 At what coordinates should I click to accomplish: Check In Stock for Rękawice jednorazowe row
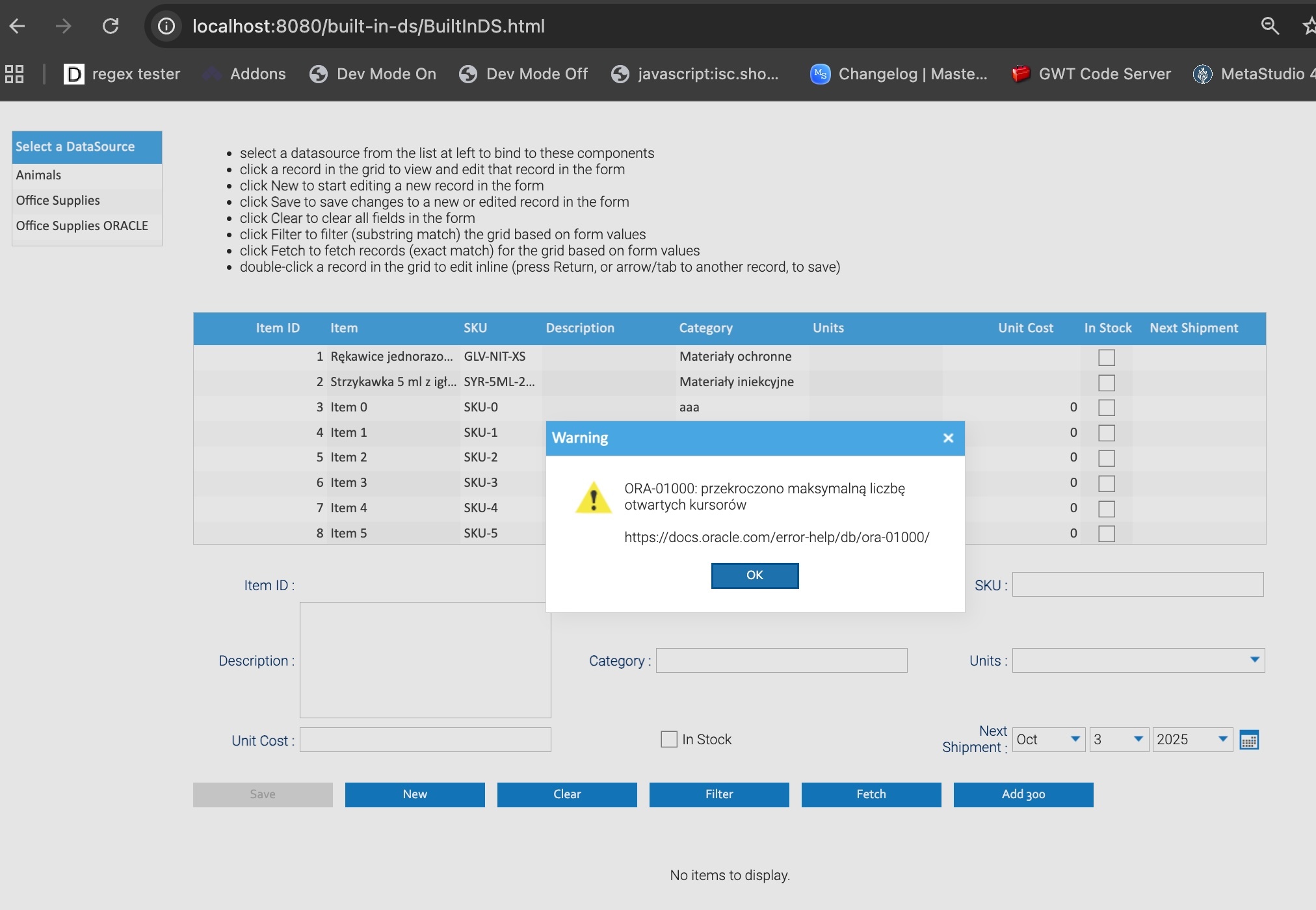[1106, 357]
